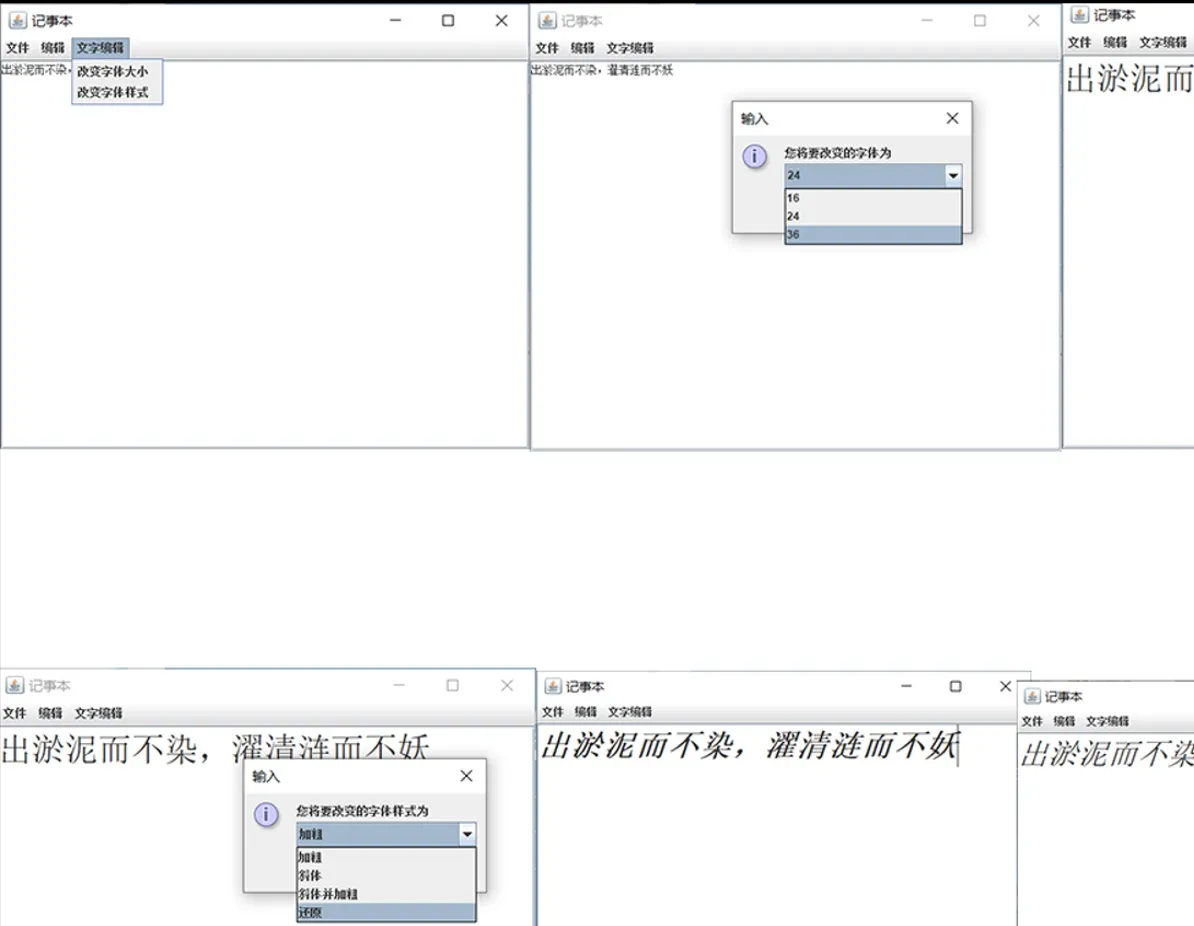Open 编辑 menu in the top-left window

[53, 48]
